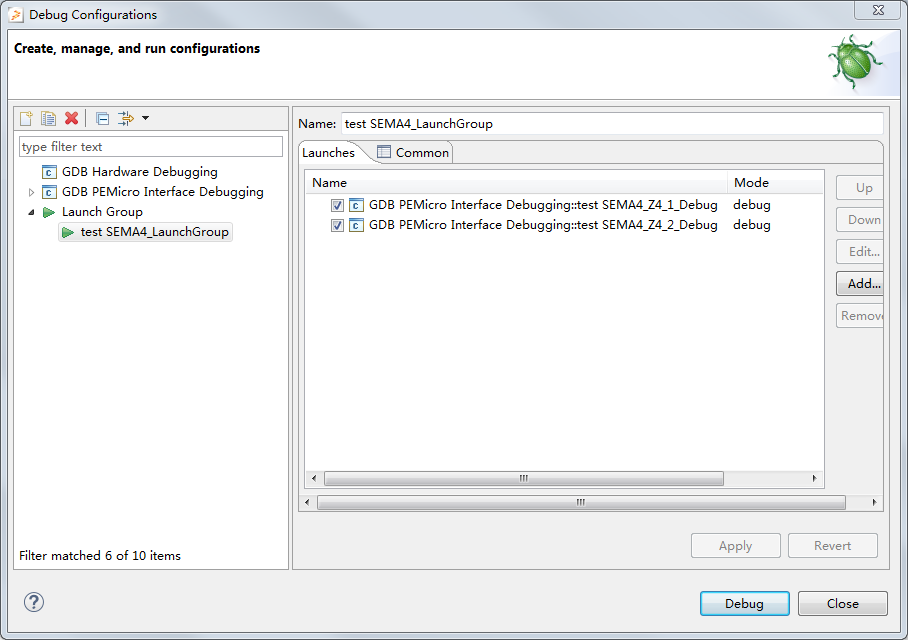
Task: Switch to the Launches tab
Action: click(x=328, y=152)
